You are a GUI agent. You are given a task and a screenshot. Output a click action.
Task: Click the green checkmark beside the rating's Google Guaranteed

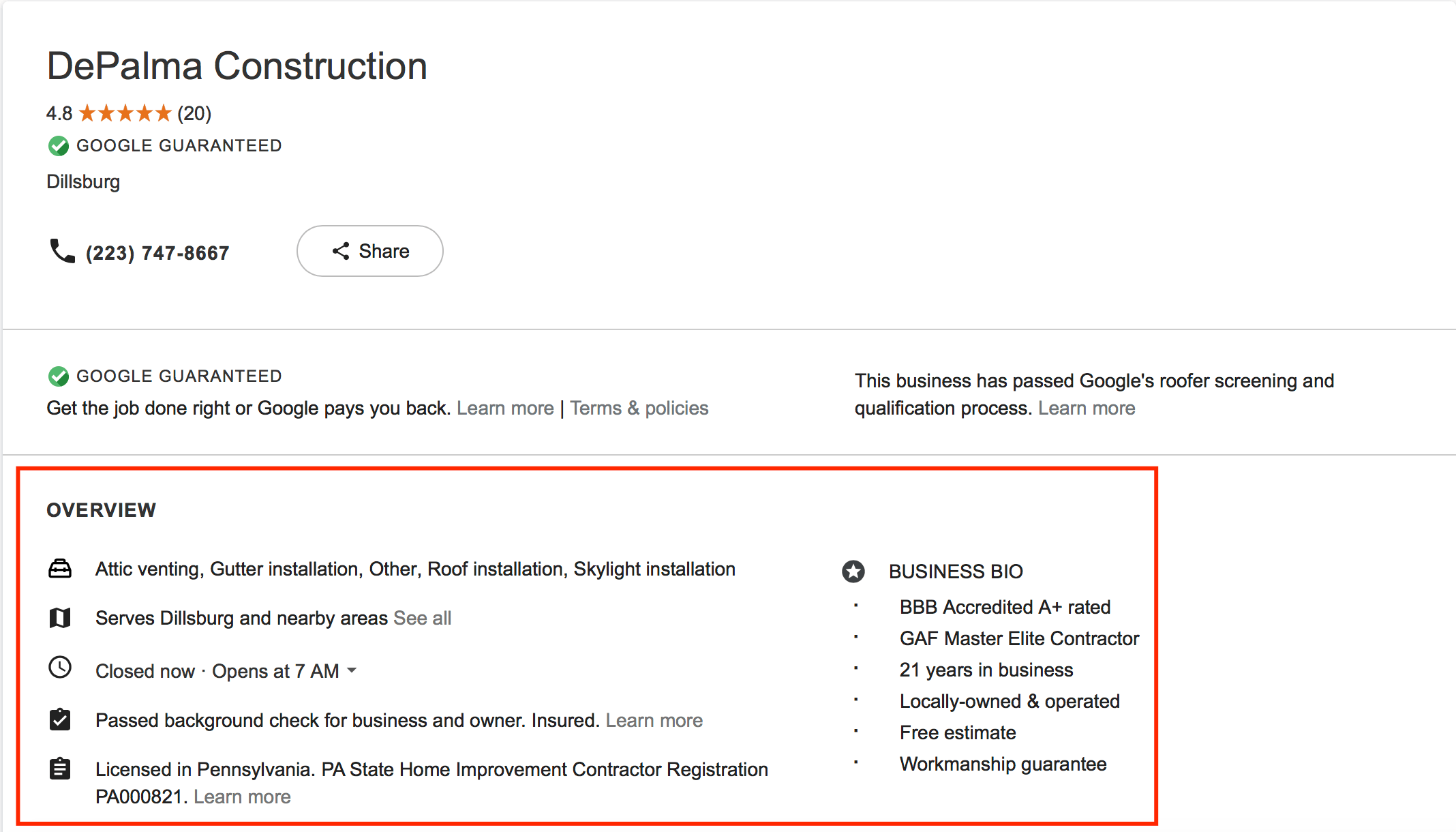pyautogui.click(x=59, y=146)
